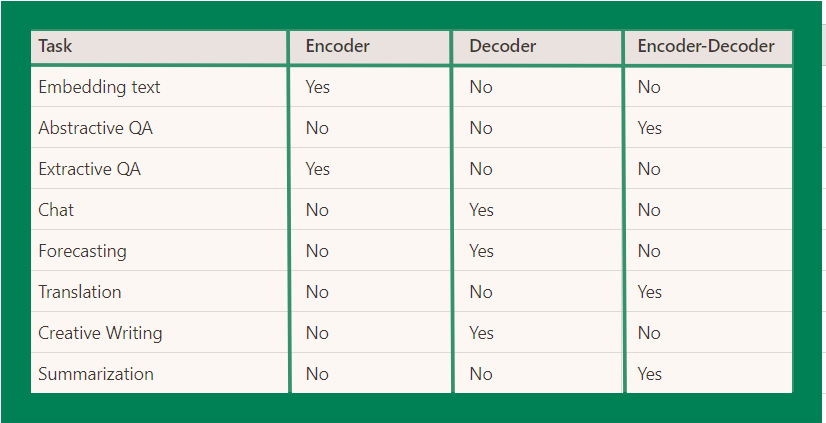Click the Decoder column header
Viewport: 826px width, 423px height.
502,46
